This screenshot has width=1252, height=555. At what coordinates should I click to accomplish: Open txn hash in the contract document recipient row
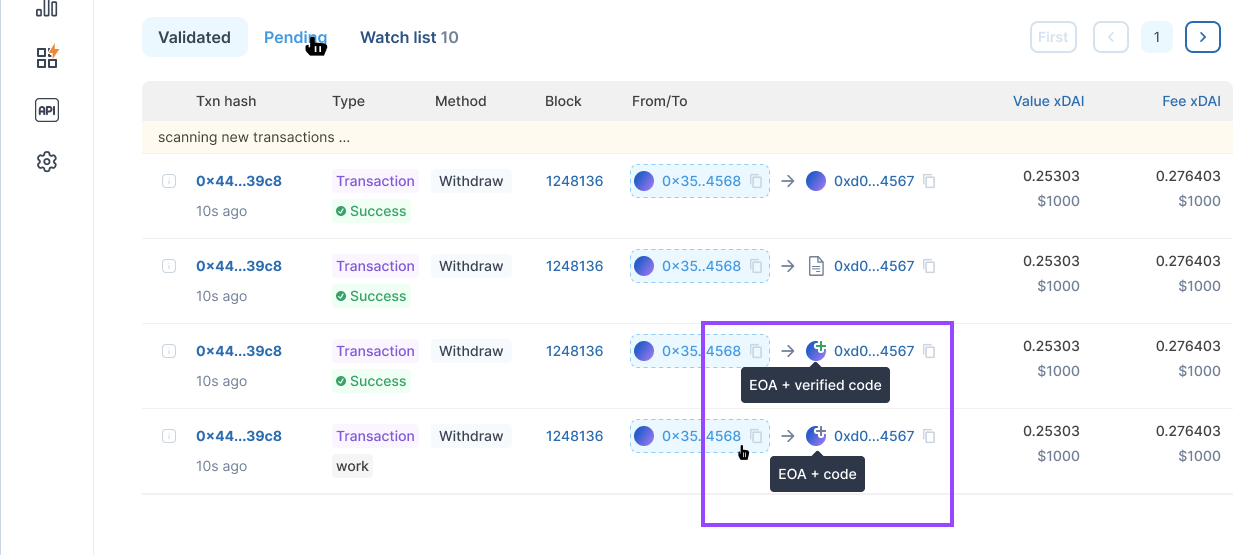coord(239,266)
